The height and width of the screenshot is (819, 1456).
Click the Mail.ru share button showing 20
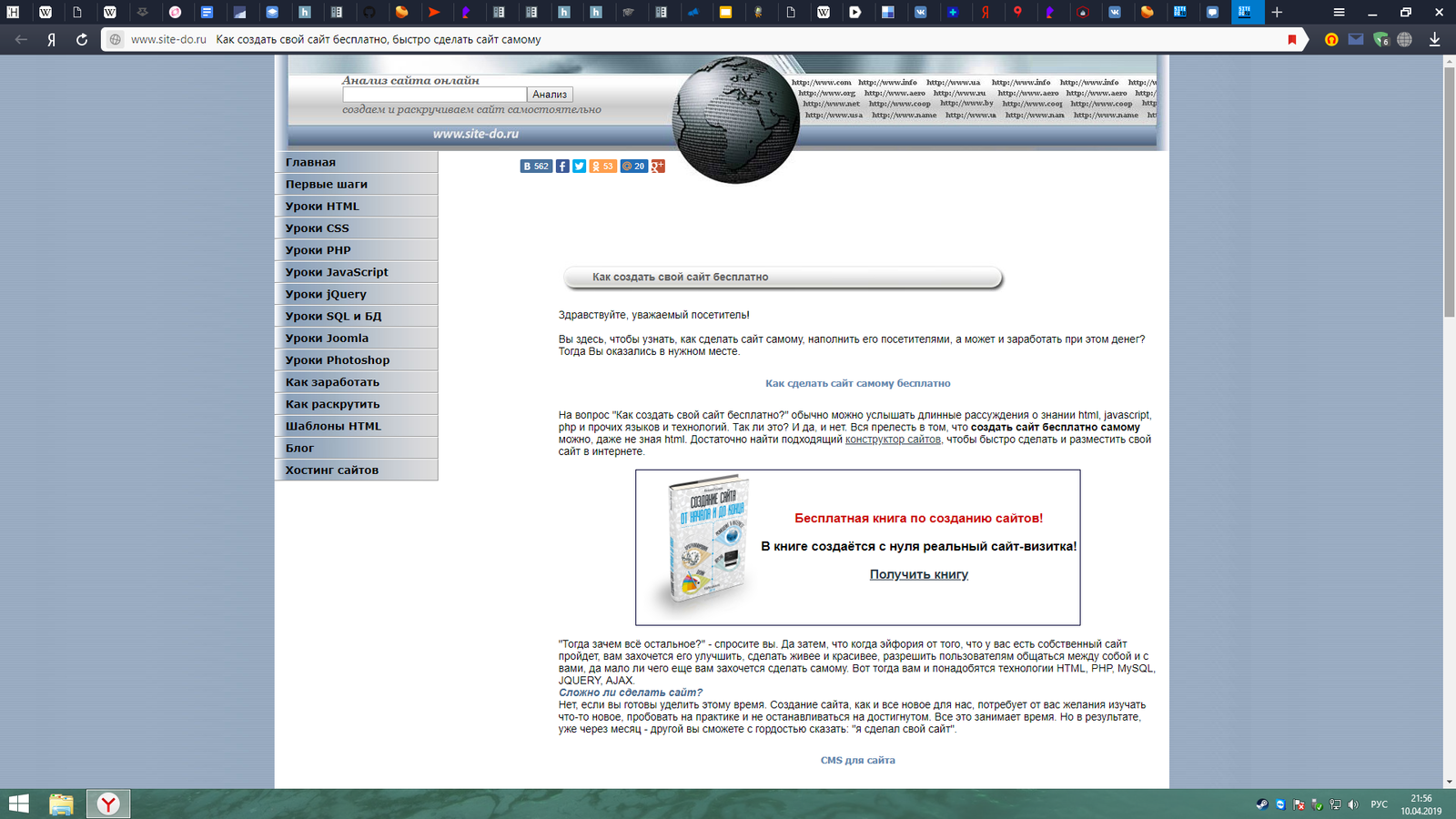[633, 167]
